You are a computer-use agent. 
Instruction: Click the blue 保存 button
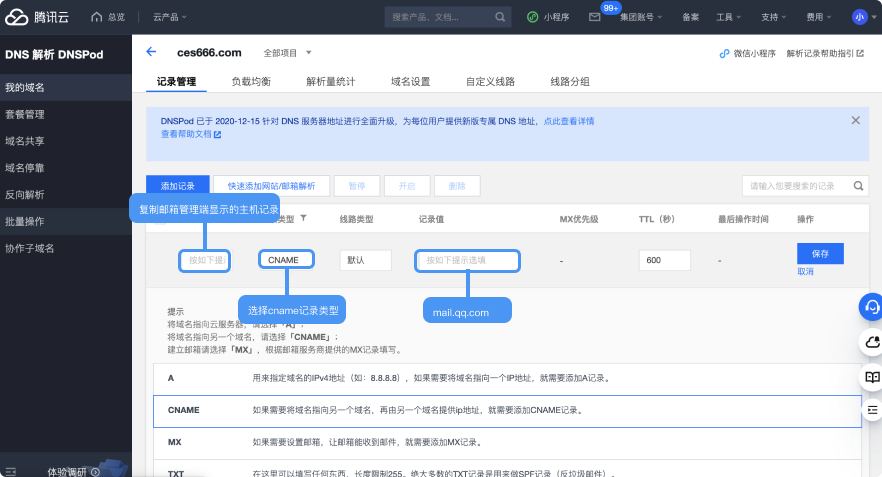820,253
